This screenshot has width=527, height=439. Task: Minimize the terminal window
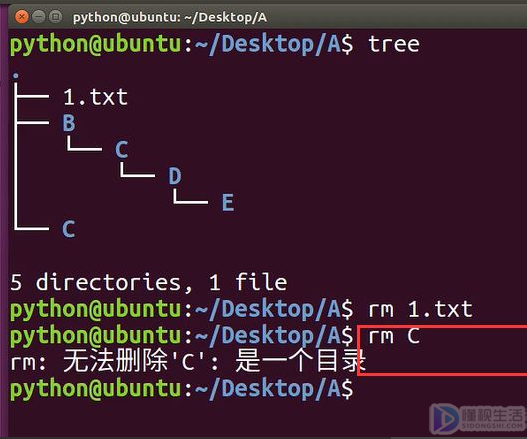point(39,16)
